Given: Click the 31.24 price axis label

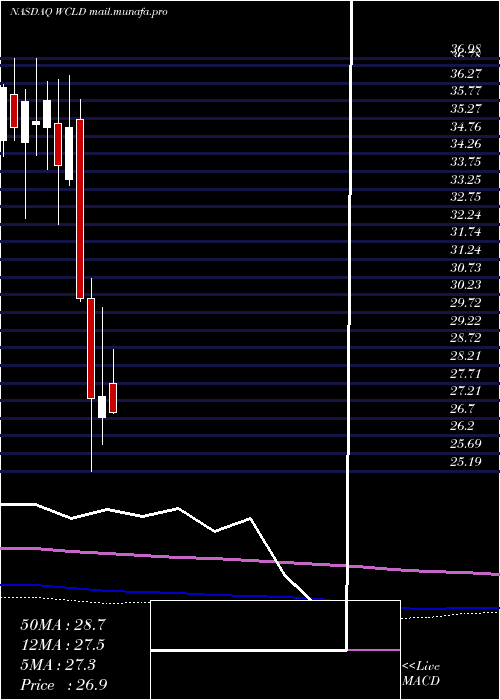Looking at the screenshot, I should pos(467,250).
